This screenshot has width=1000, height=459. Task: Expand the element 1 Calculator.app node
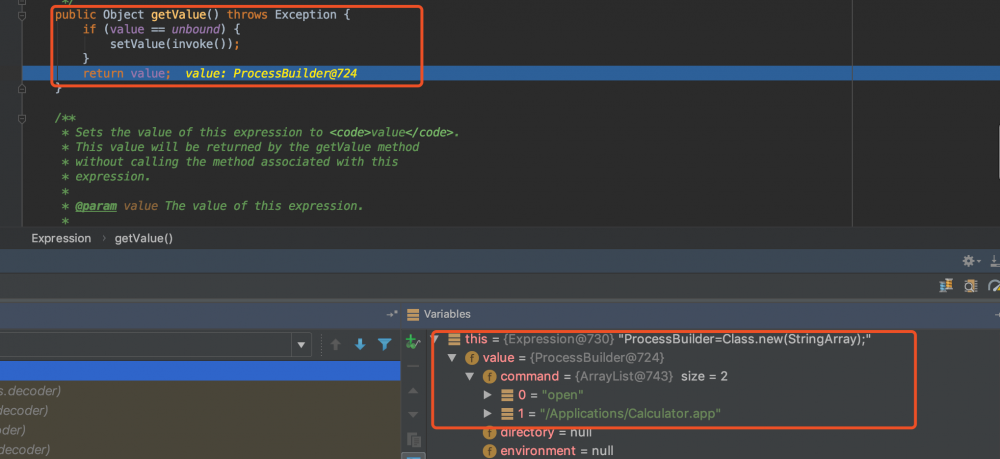click(488, 413)
